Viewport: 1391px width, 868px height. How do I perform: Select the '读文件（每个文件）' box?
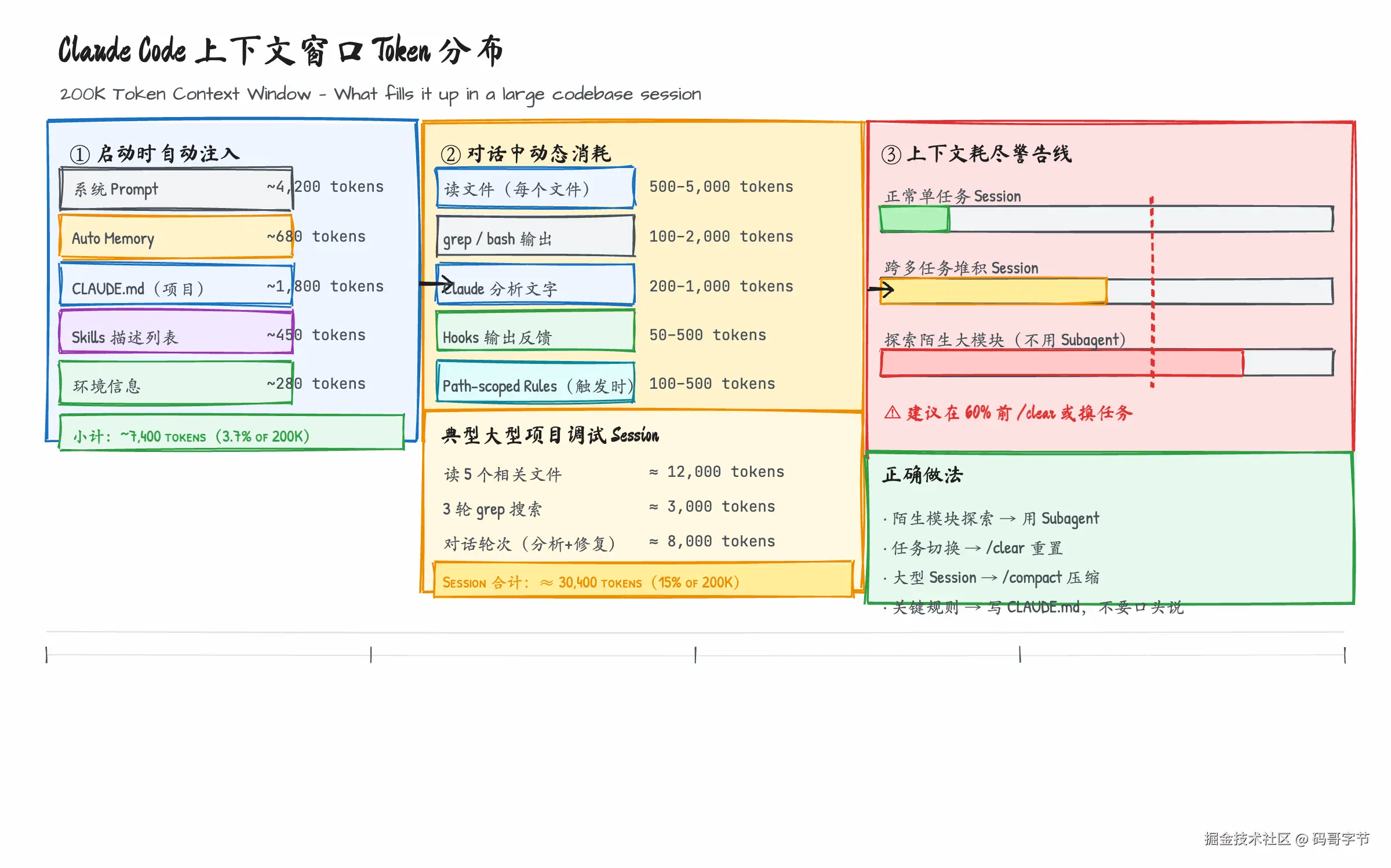click(536, 188)
